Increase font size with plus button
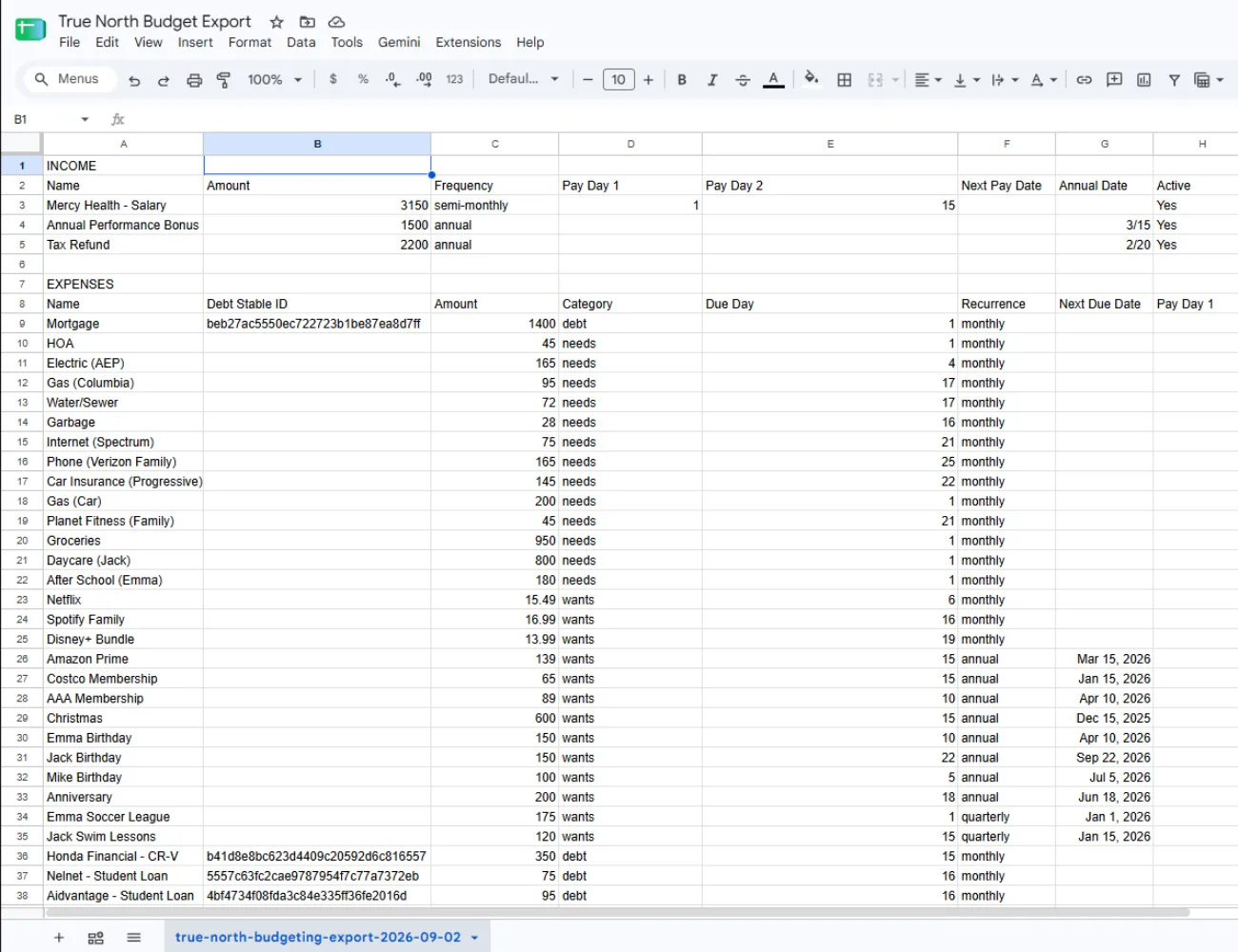The width and height of the screenshot is (1238, 952). click(649, 80)
